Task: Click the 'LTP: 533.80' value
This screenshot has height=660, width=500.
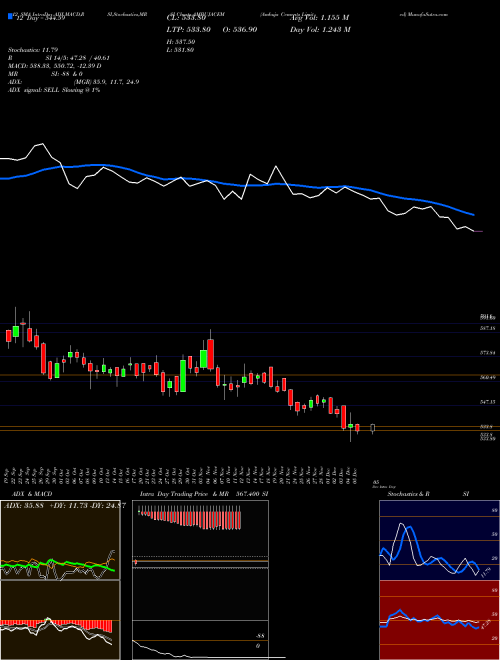Action: point(189,30)
